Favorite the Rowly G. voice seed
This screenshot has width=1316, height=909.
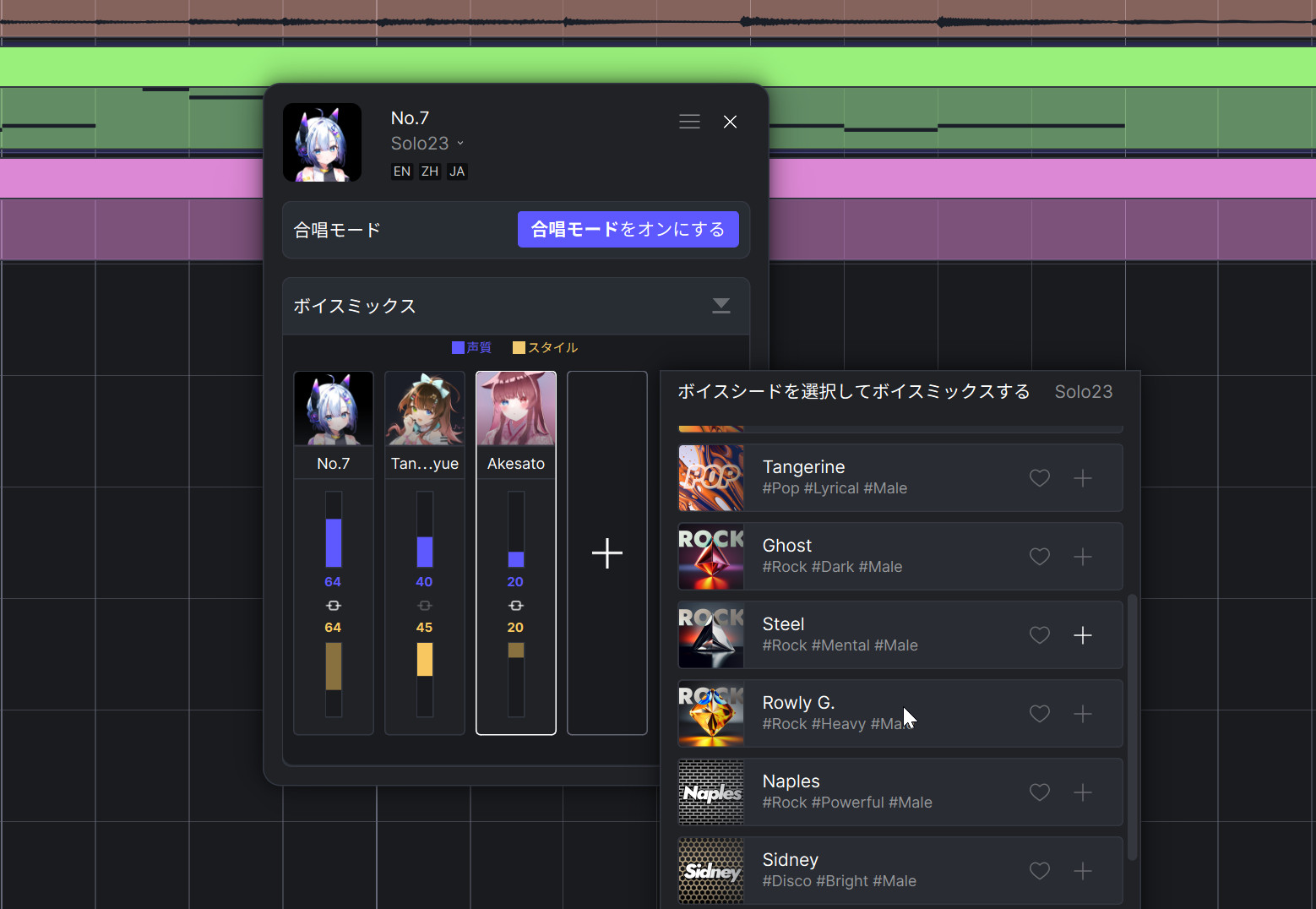(x=1039, y=714)
